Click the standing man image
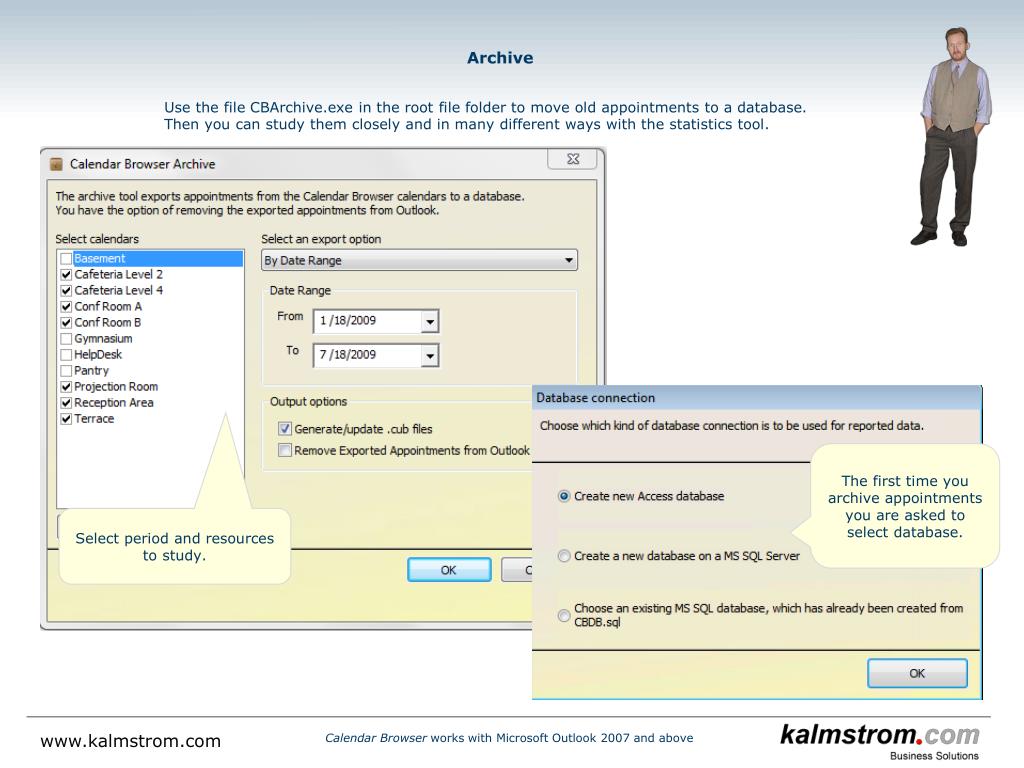1024x768 pixels. point(952,137)
